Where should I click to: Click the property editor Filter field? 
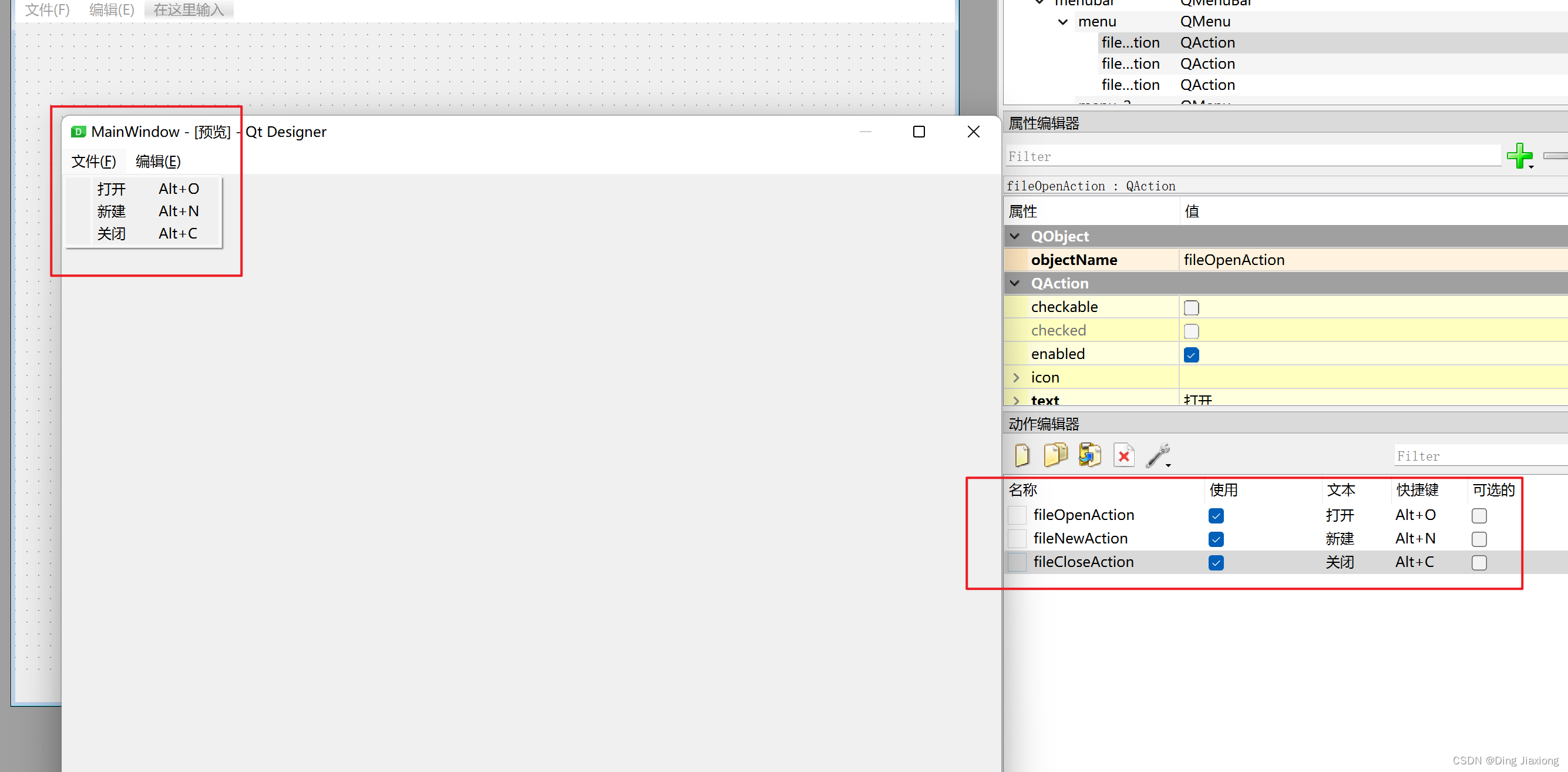coord(1253,156)
